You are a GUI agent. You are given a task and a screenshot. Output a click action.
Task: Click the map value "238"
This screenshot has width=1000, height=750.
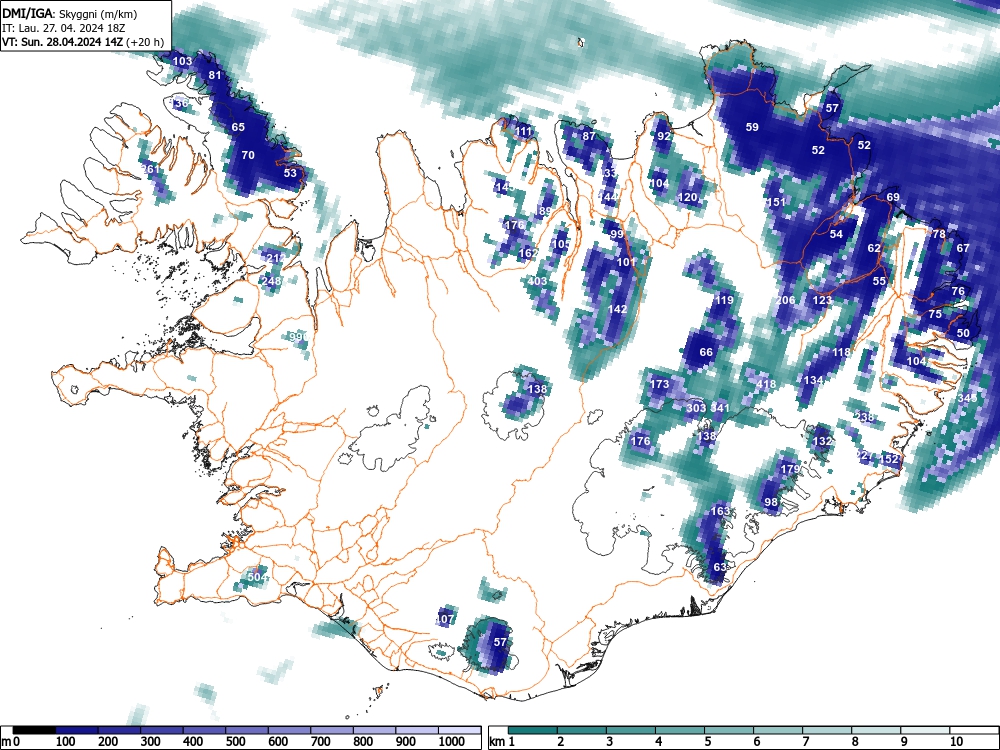pyautogui.click(x=865, y=418)
